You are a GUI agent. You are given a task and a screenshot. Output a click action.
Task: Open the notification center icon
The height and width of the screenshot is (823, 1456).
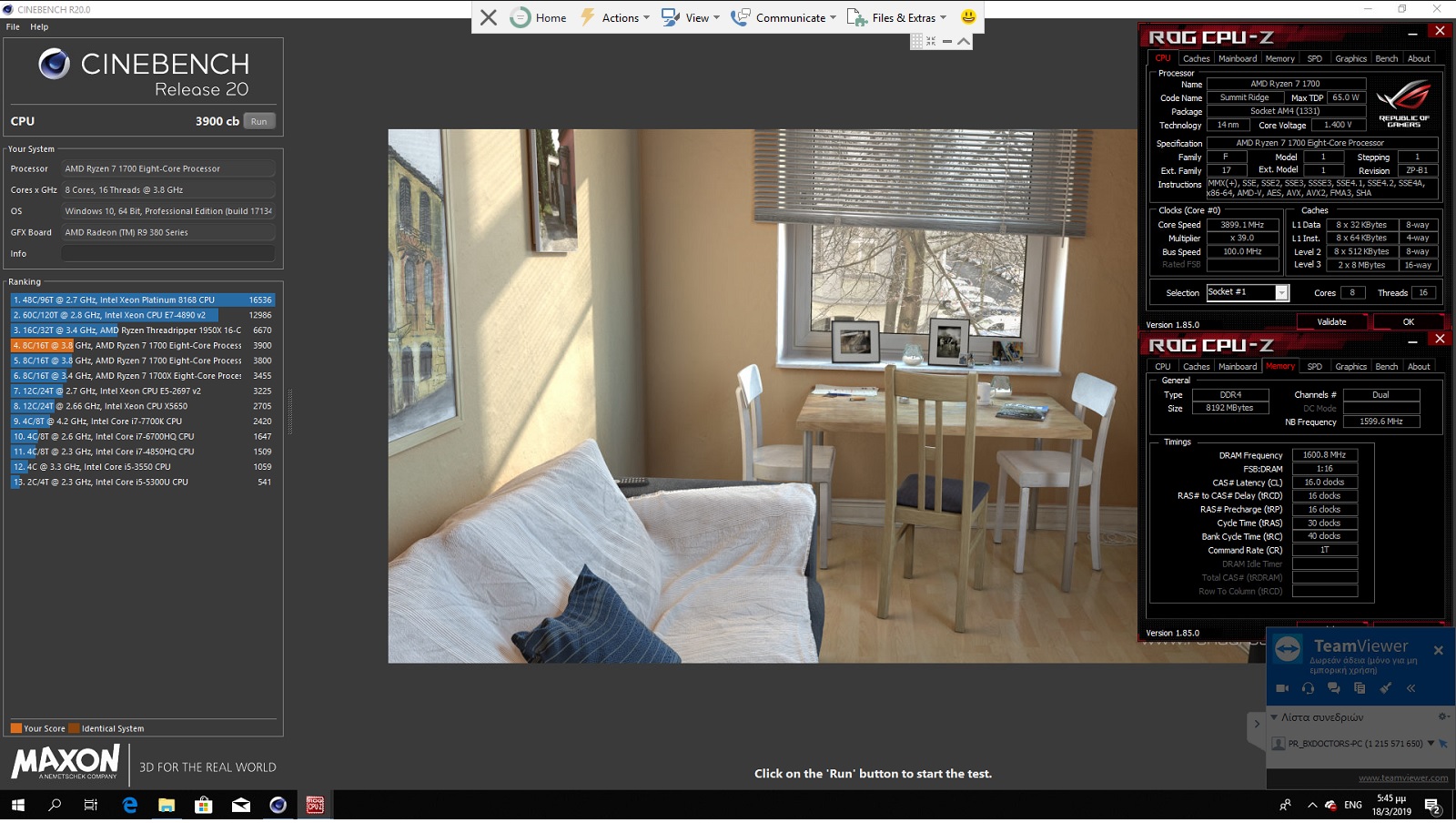point(1431,805)
